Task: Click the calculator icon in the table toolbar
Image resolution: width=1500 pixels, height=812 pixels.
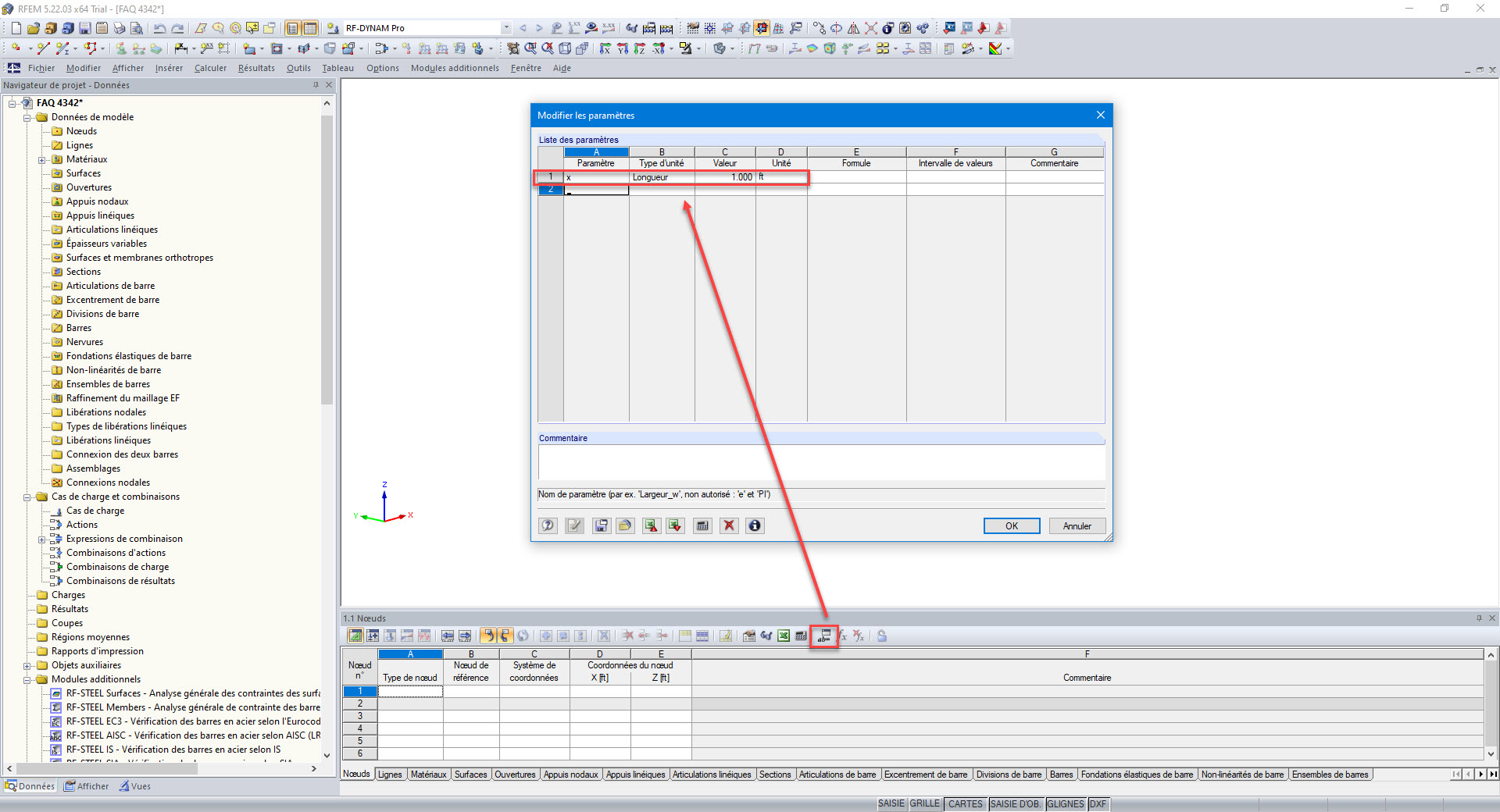Action: click(801, 636)
